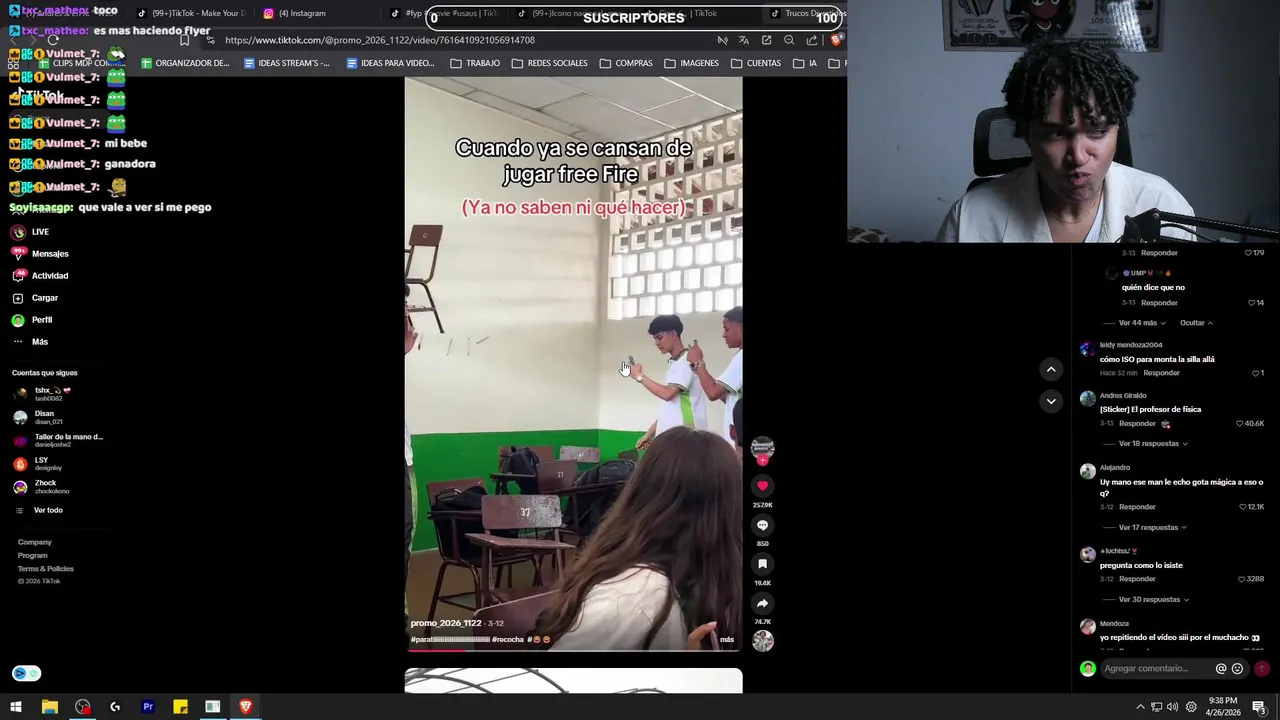1280x720 pixels.
Task: Open the REDES SOCIALES bookmarks folder
Action: (549, 63)
